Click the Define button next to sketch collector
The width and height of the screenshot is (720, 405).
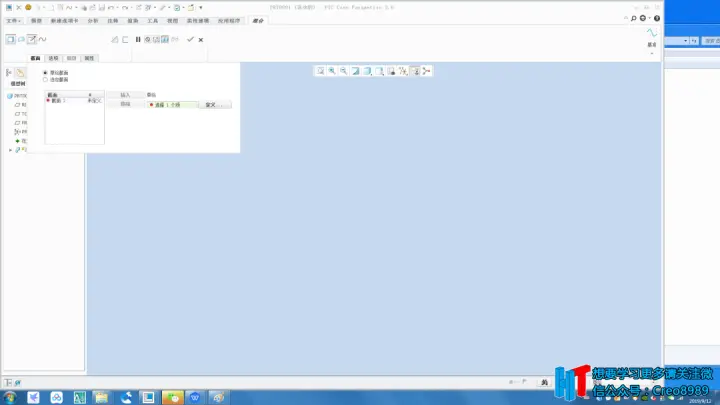(x=214, y=105)
